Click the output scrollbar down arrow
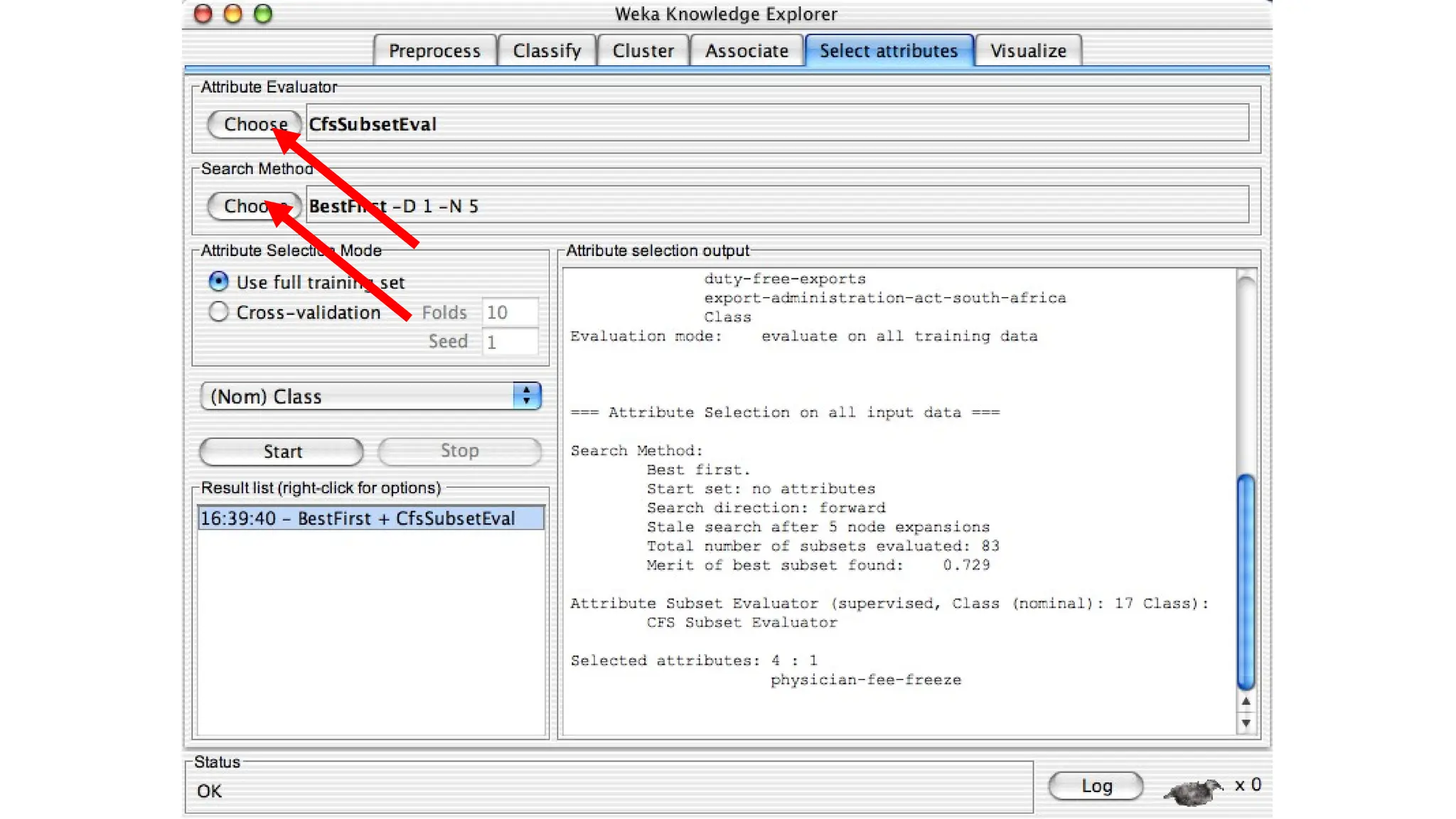Viewport: 1456px width, 819px height. (1246, 724)
